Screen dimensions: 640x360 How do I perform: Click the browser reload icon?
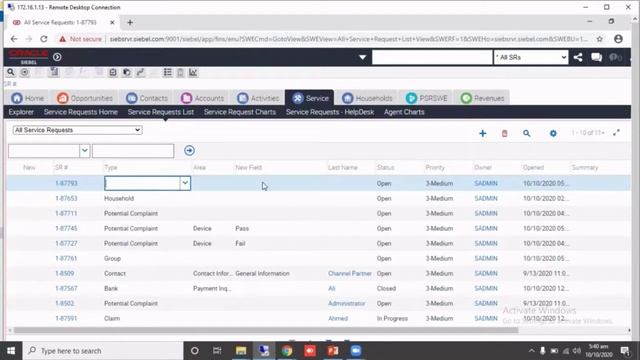point(44,39)
